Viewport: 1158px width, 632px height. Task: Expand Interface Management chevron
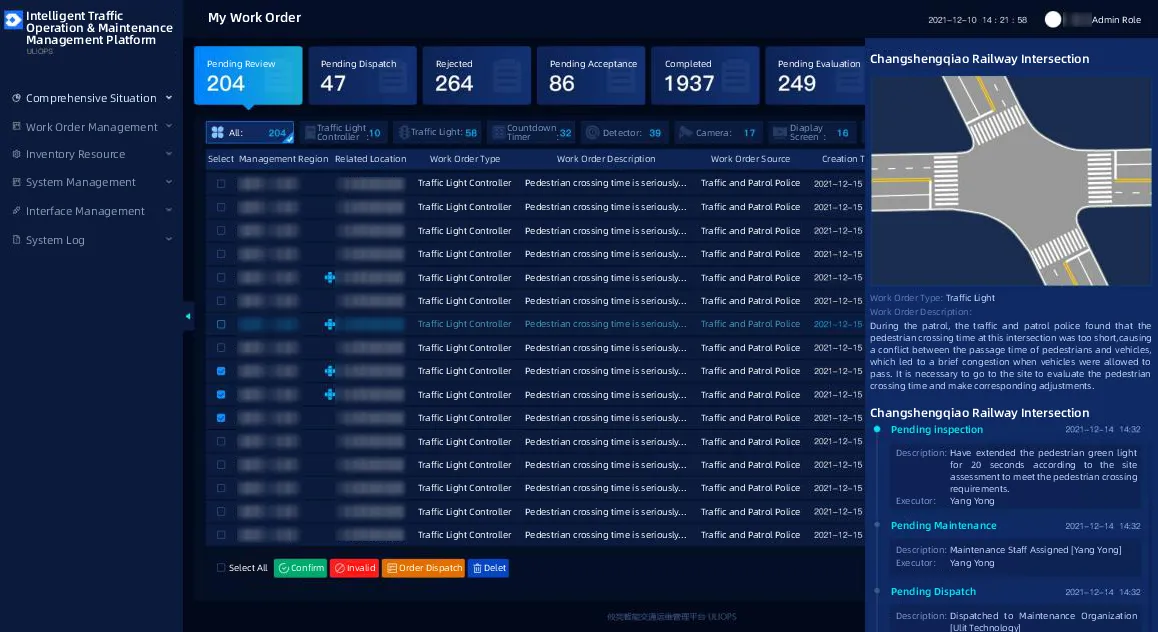[169, 210]
